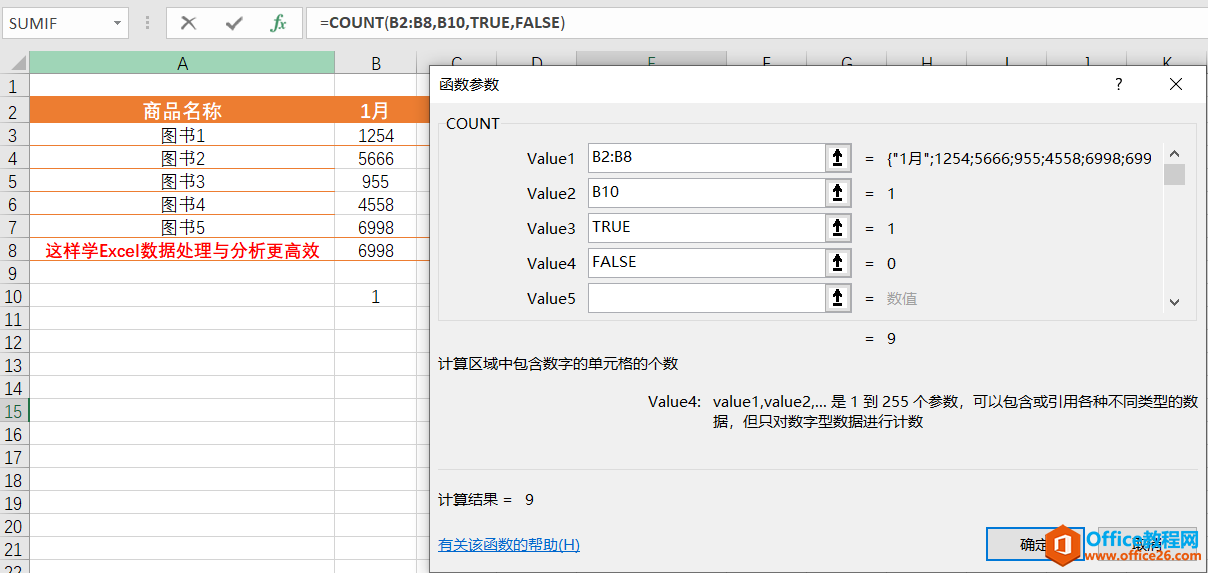Select row 15 header

coord(14,411)
